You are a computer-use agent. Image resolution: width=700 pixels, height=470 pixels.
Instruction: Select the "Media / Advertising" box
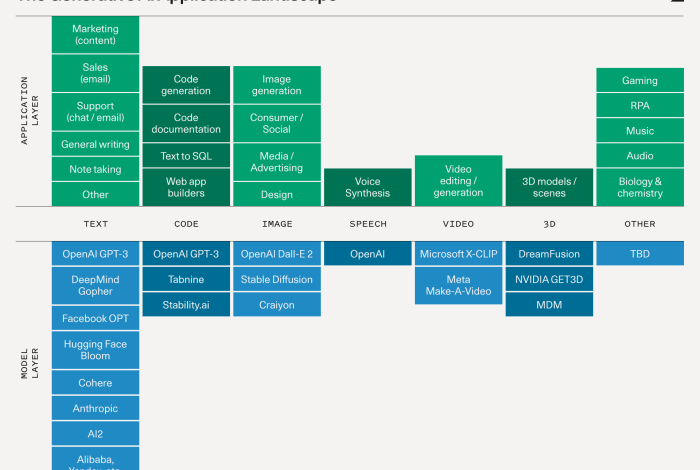pyautogui.click(x=277, y=162)
